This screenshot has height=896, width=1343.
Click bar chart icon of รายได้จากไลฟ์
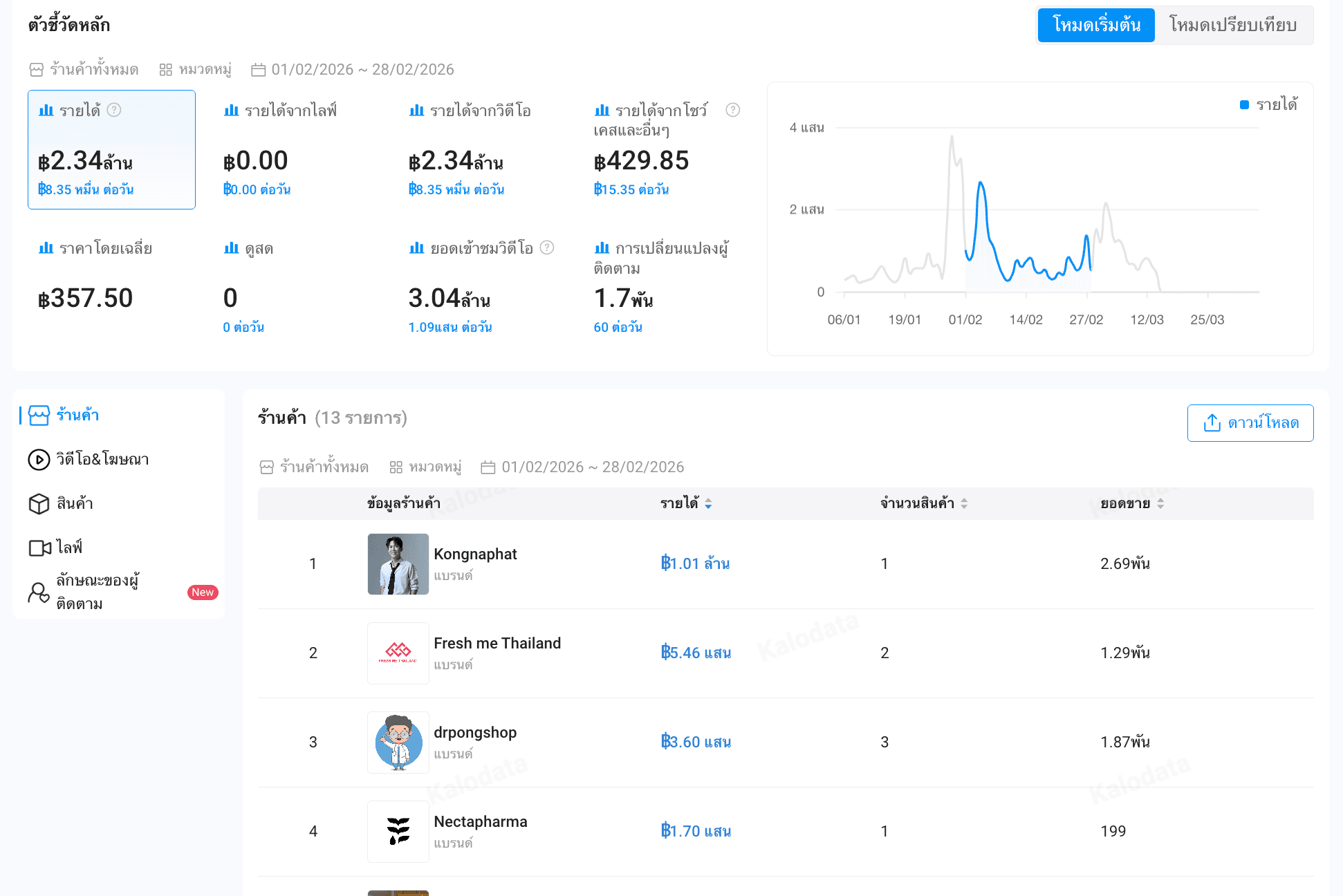coord(231,111)
